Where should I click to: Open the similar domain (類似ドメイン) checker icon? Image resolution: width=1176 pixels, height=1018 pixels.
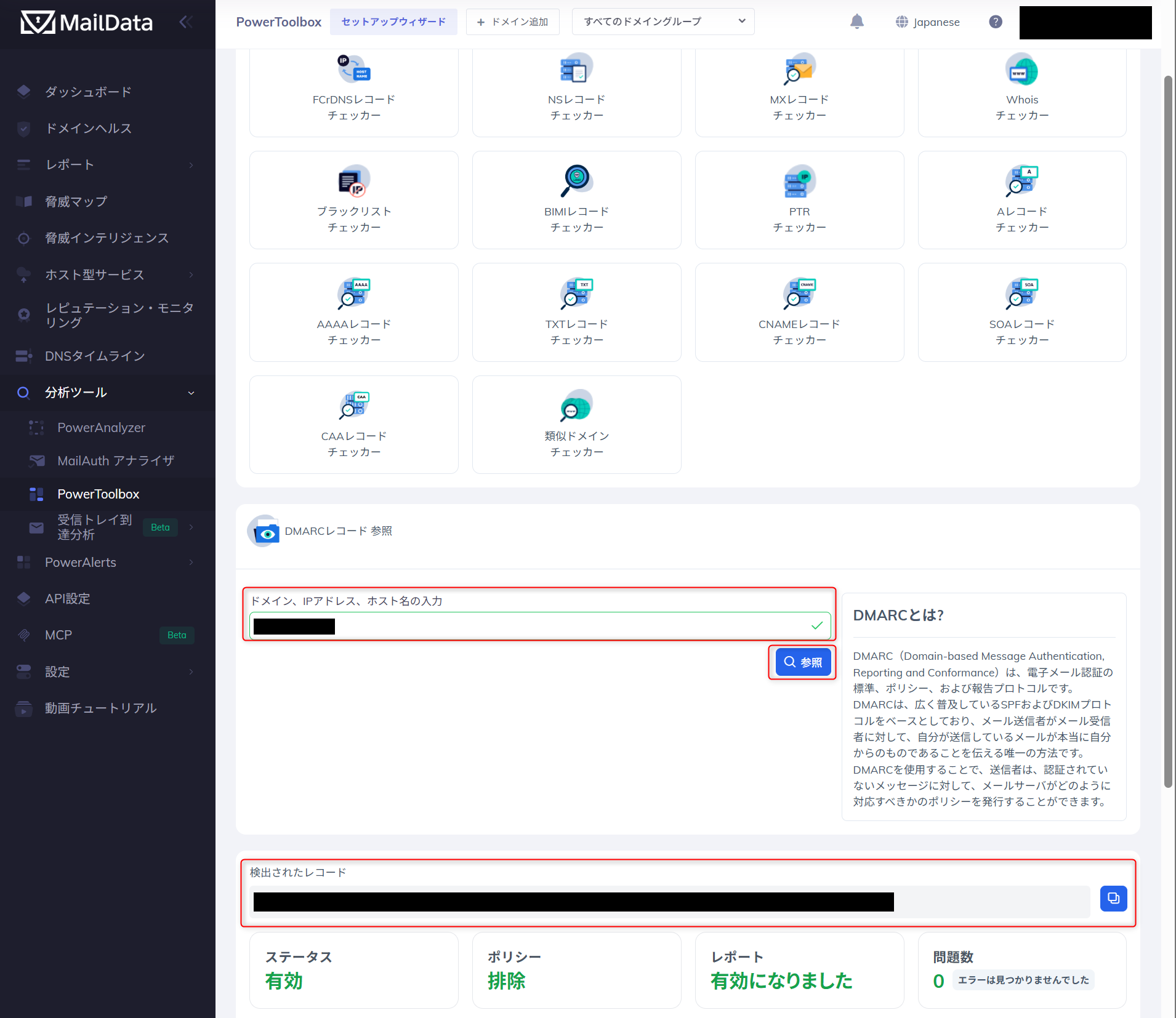coord(576,406)
